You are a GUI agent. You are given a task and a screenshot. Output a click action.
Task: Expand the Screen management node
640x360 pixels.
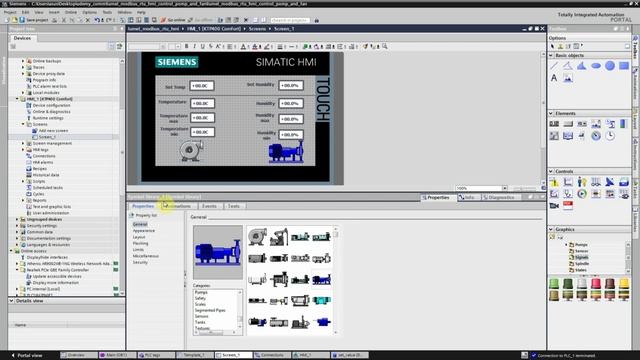point(23,143)
